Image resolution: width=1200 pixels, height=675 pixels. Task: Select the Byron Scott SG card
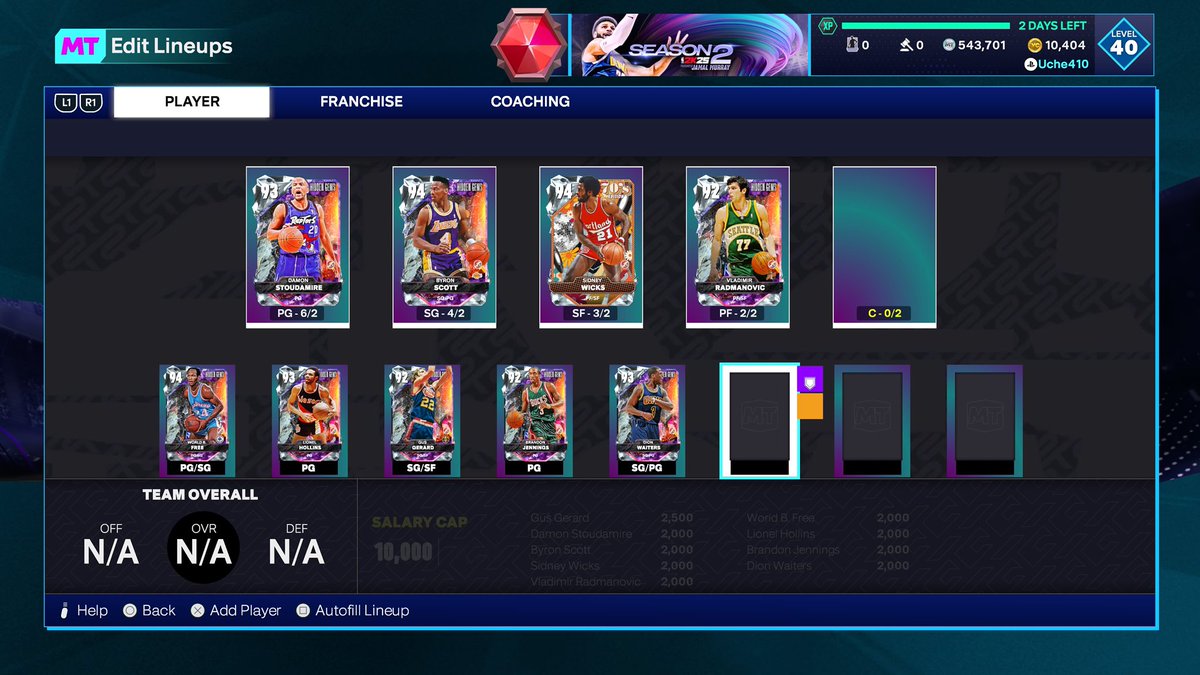tap(445, 247)
